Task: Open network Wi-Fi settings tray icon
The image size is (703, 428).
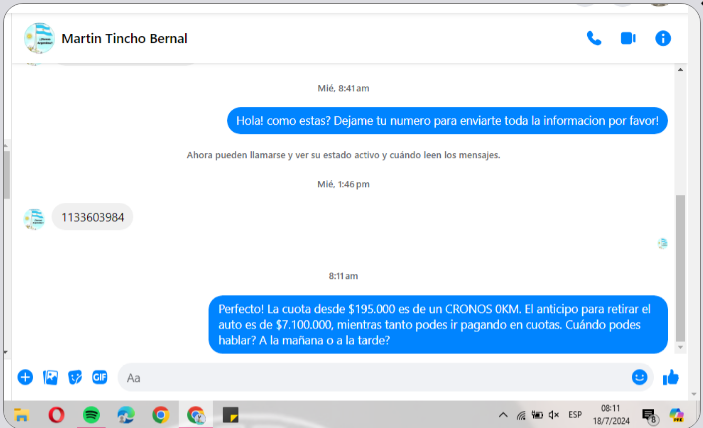Action: tap(521, 415)
